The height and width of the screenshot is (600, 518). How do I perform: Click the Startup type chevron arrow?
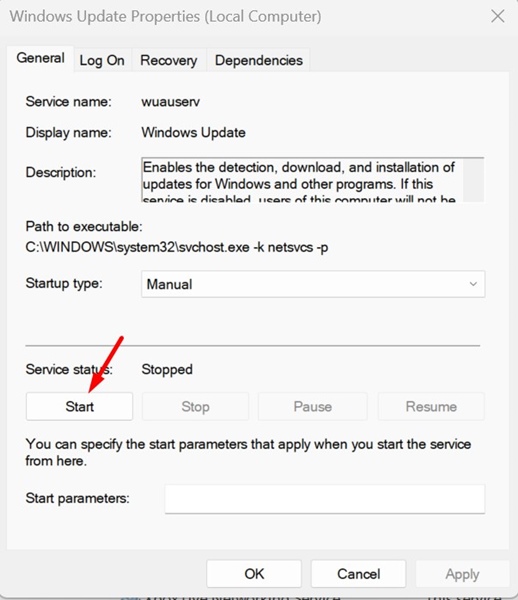click(x=473, y=284)
